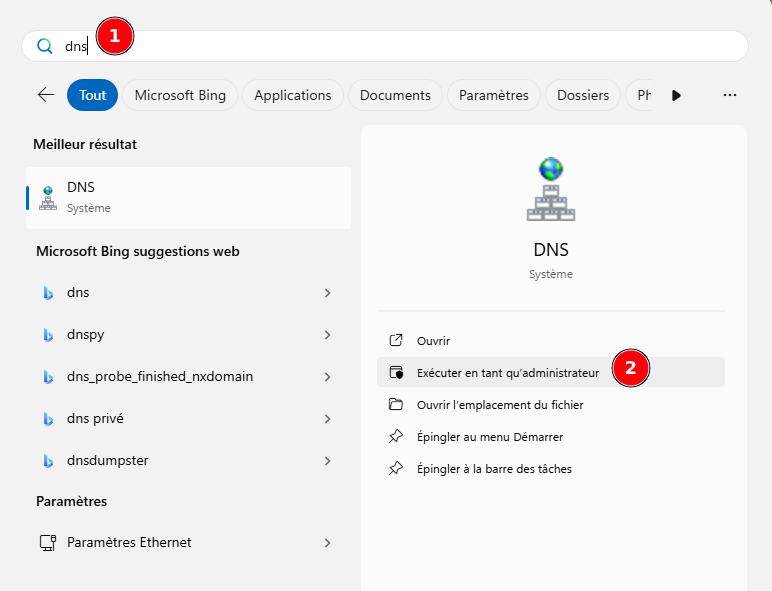Screen dimensions: 772x591
Task: Choose Épingler au menu Démarrer
Action: pos(551,437)
